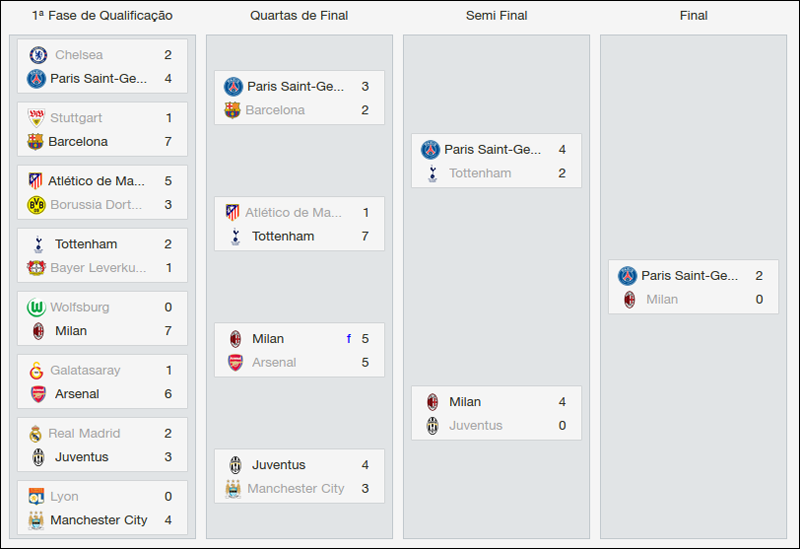Image resolution: width=800 pixels, height=549 pixels.
Task: Open Milan in the Semi Final match
Action: pos(465,402)
